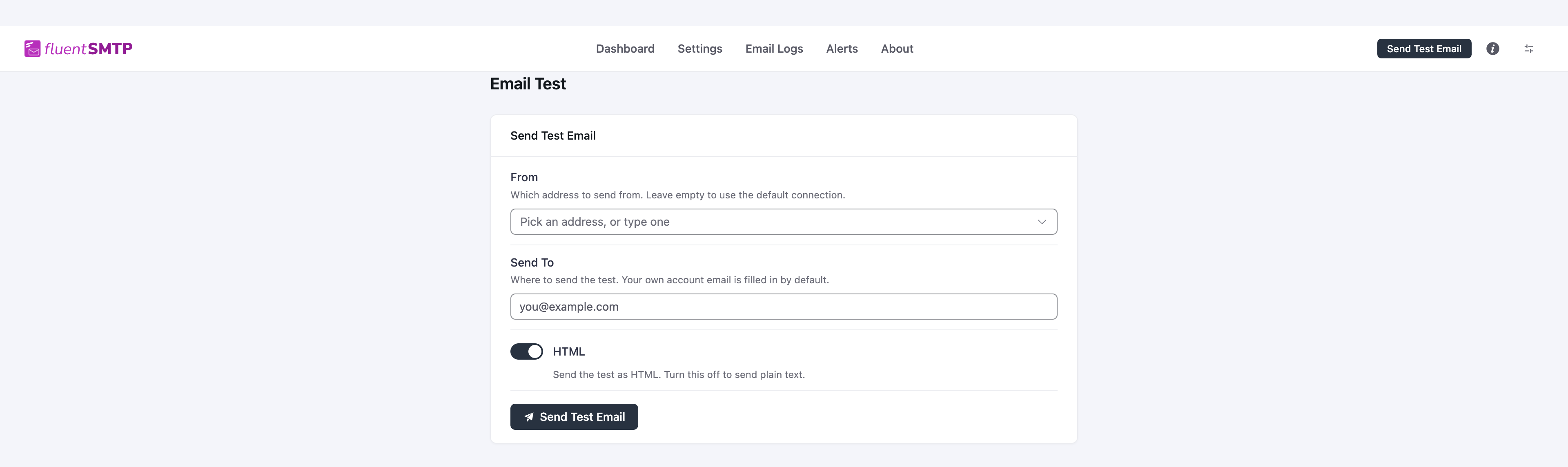Click the 'HTML' toggle label

(568, 351)
